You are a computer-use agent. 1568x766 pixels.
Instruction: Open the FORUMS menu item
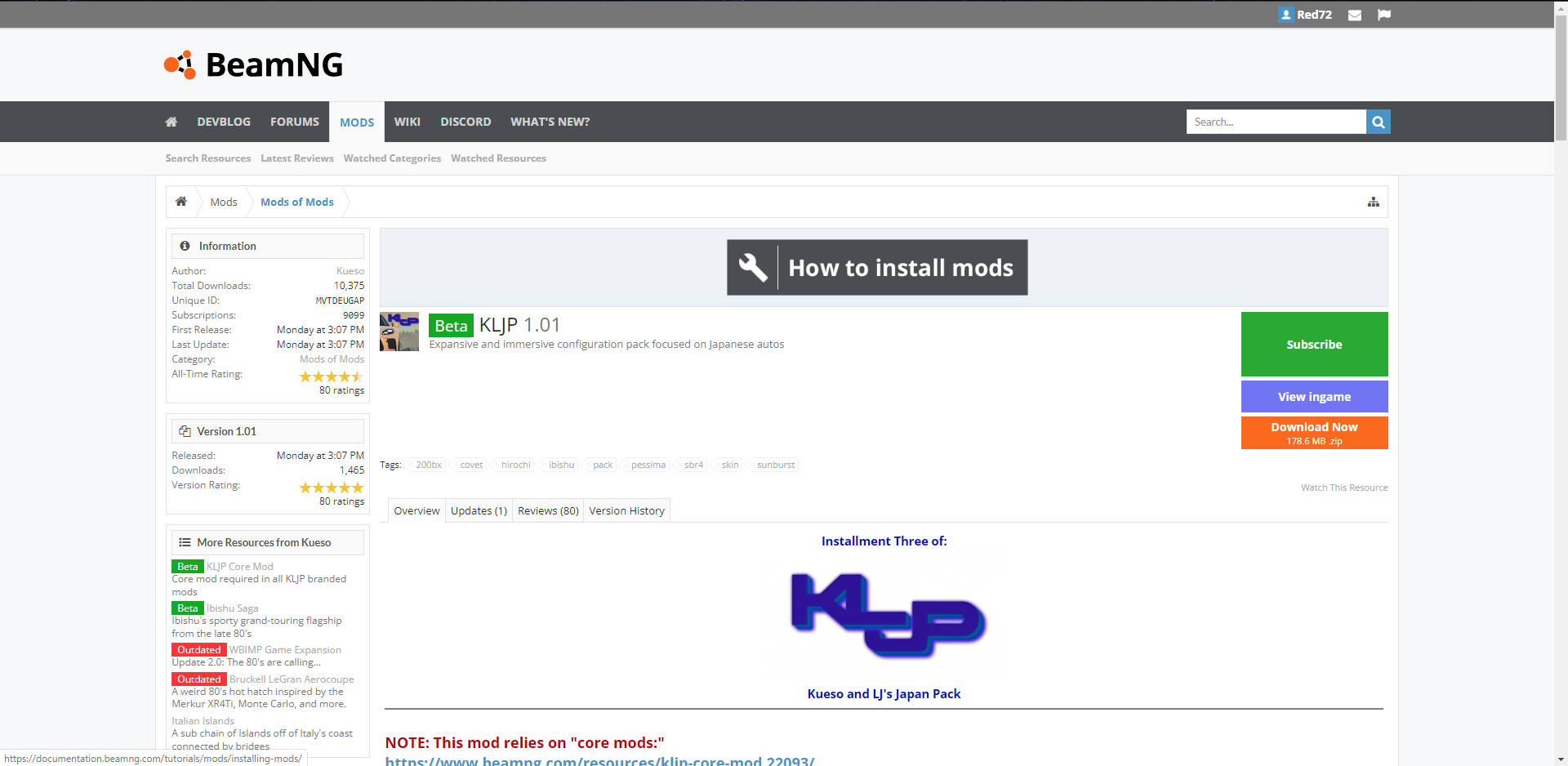[x=295, y=122]
